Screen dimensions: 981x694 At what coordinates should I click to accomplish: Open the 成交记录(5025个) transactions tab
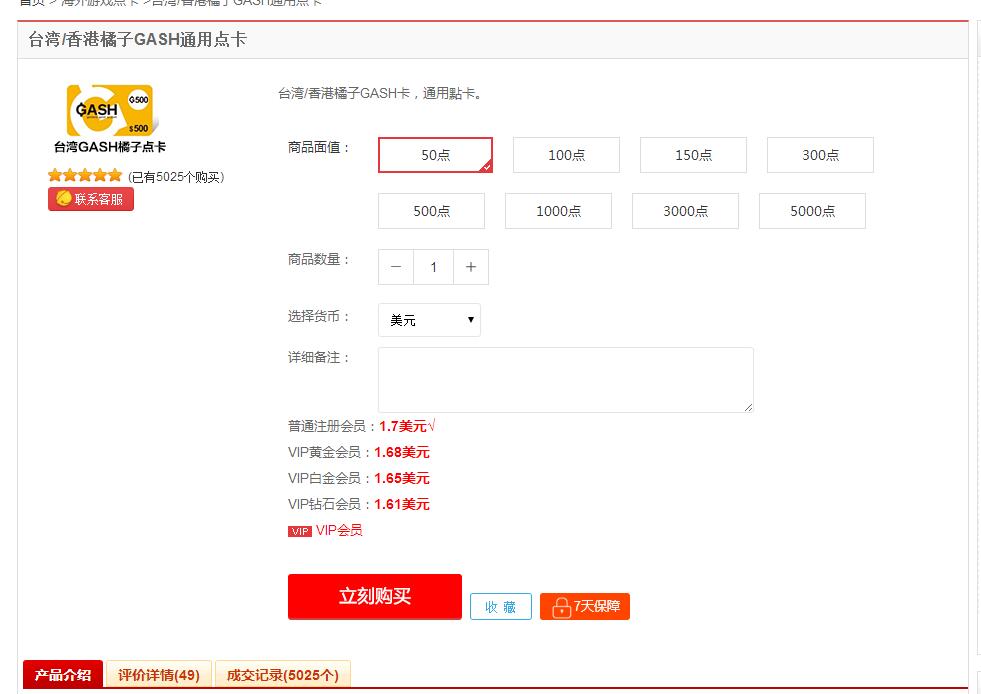(283, 675)
